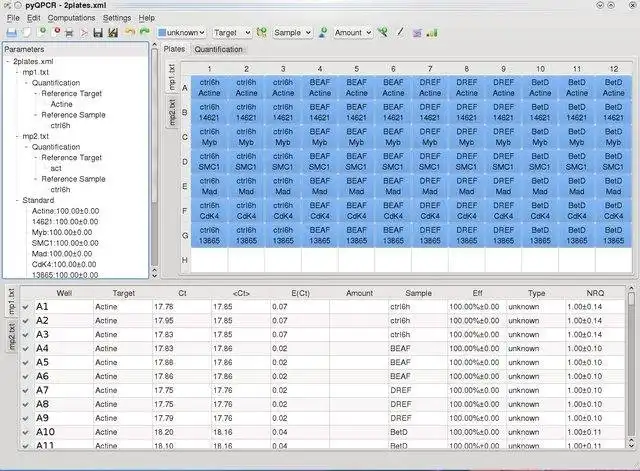640x471 pixels.
Task: Select plate well B4 BEAF 14621
Action: click(x=320, y=112)
